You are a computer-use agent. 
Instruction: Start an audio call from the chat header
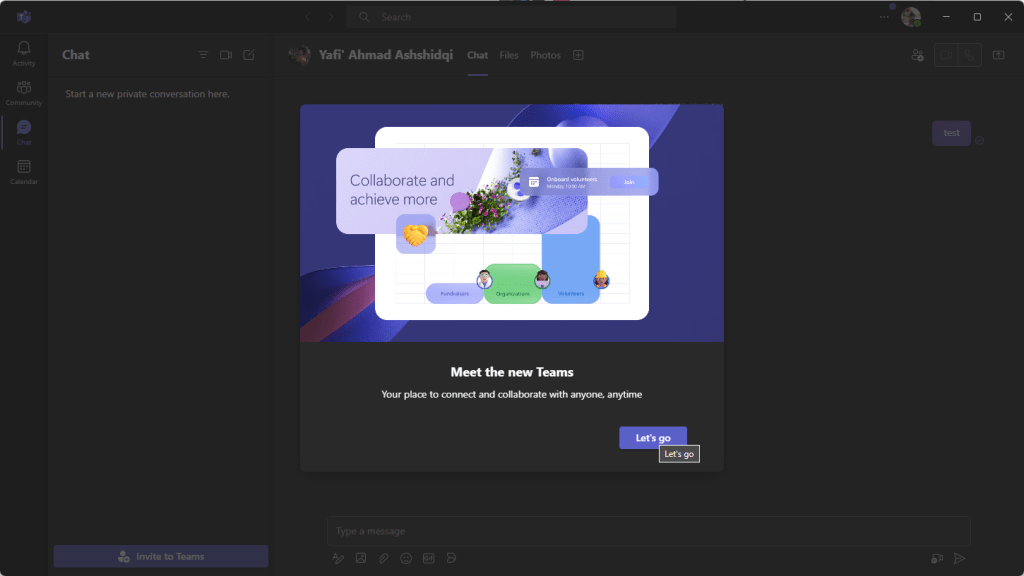click(969, 55)
